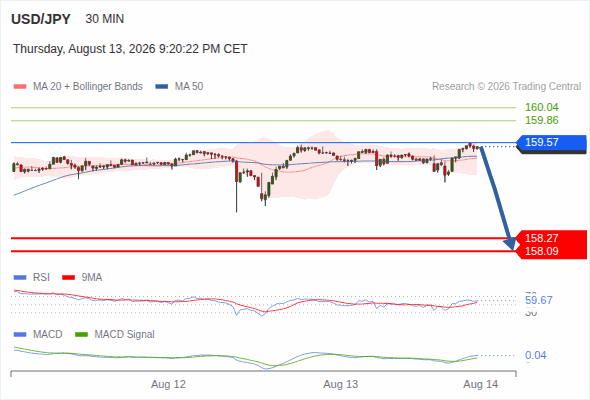Click the blue downward forecast arrow head
Viewport: 590px width, 400px height.
pos(511,244)
